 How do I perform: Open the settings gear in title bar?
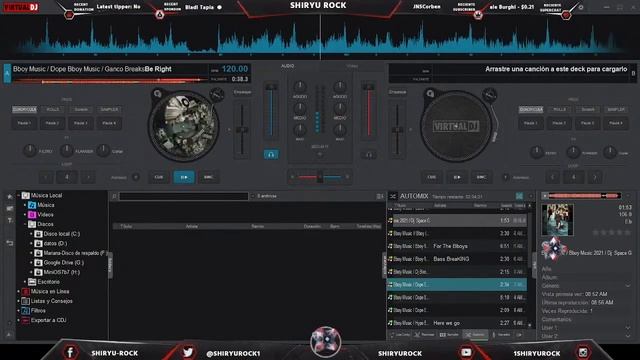point(581,7)
